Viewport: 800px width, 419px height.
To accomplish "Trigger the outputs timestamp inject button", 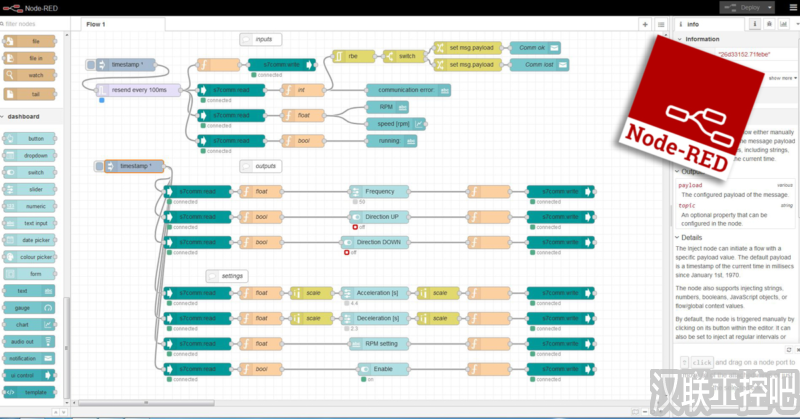I will point(99,166).
